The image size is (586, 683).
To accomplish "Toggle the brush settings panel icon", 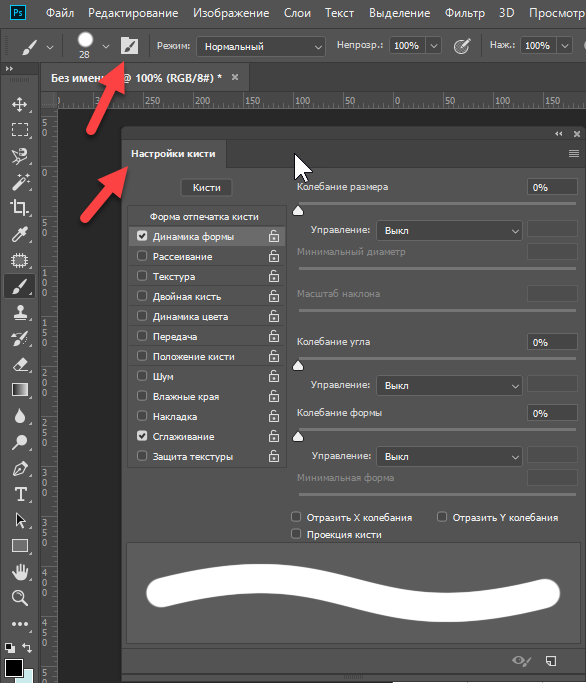I will point(129,46).
